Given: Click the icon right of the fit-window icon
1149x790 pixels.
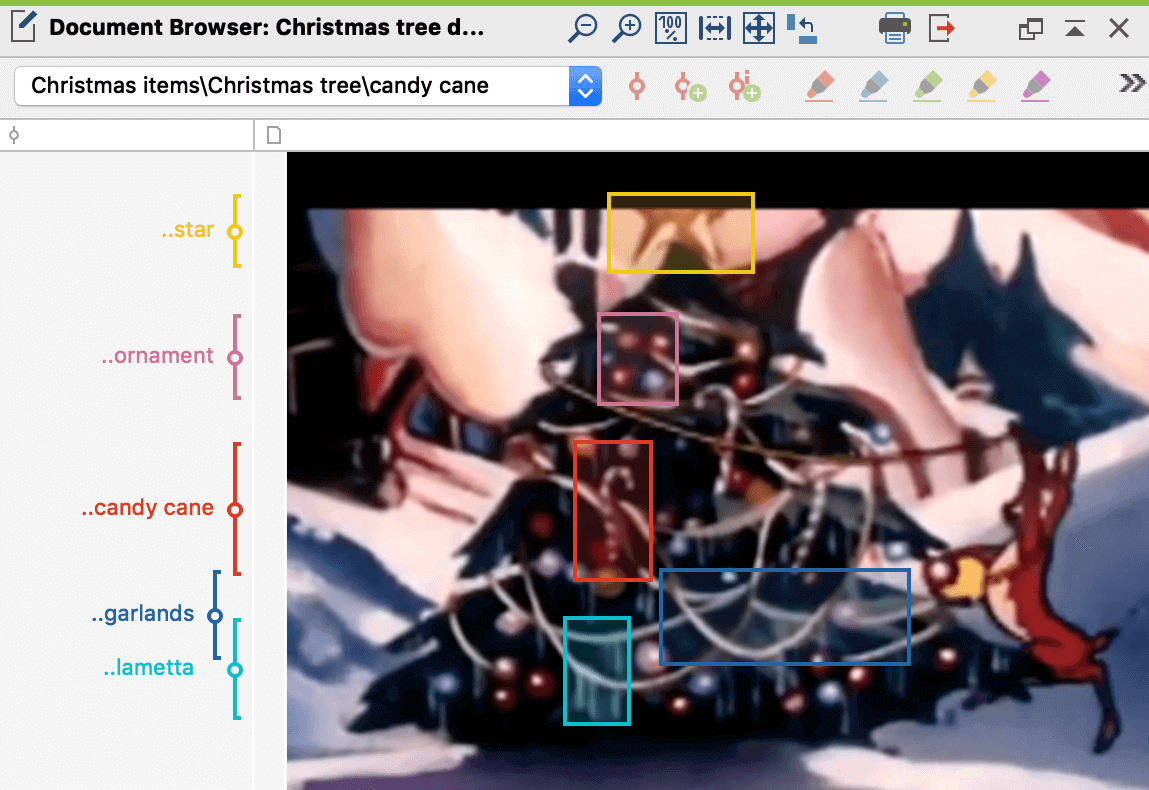Looking at the screenshot, I should click(802, 29).
